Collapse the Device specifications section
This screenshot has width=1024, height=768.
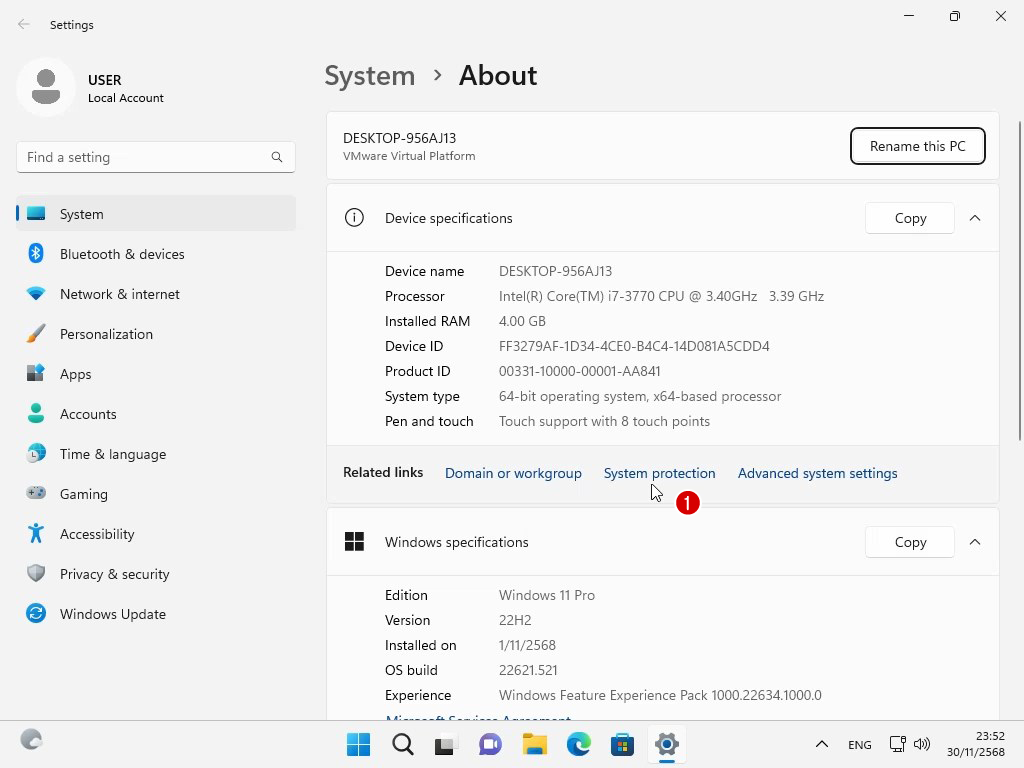coord(975,218)
